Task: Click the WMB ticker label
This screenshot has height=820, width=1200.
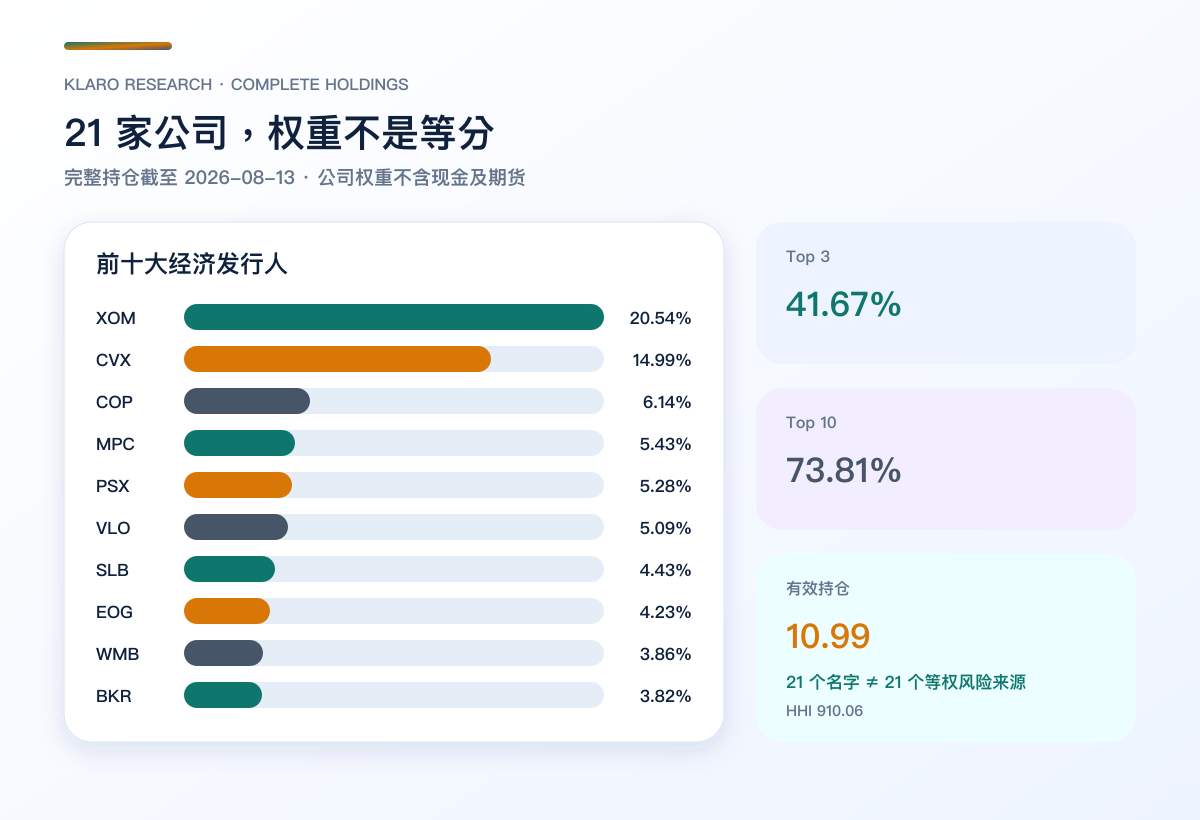Action: [118, 654]
